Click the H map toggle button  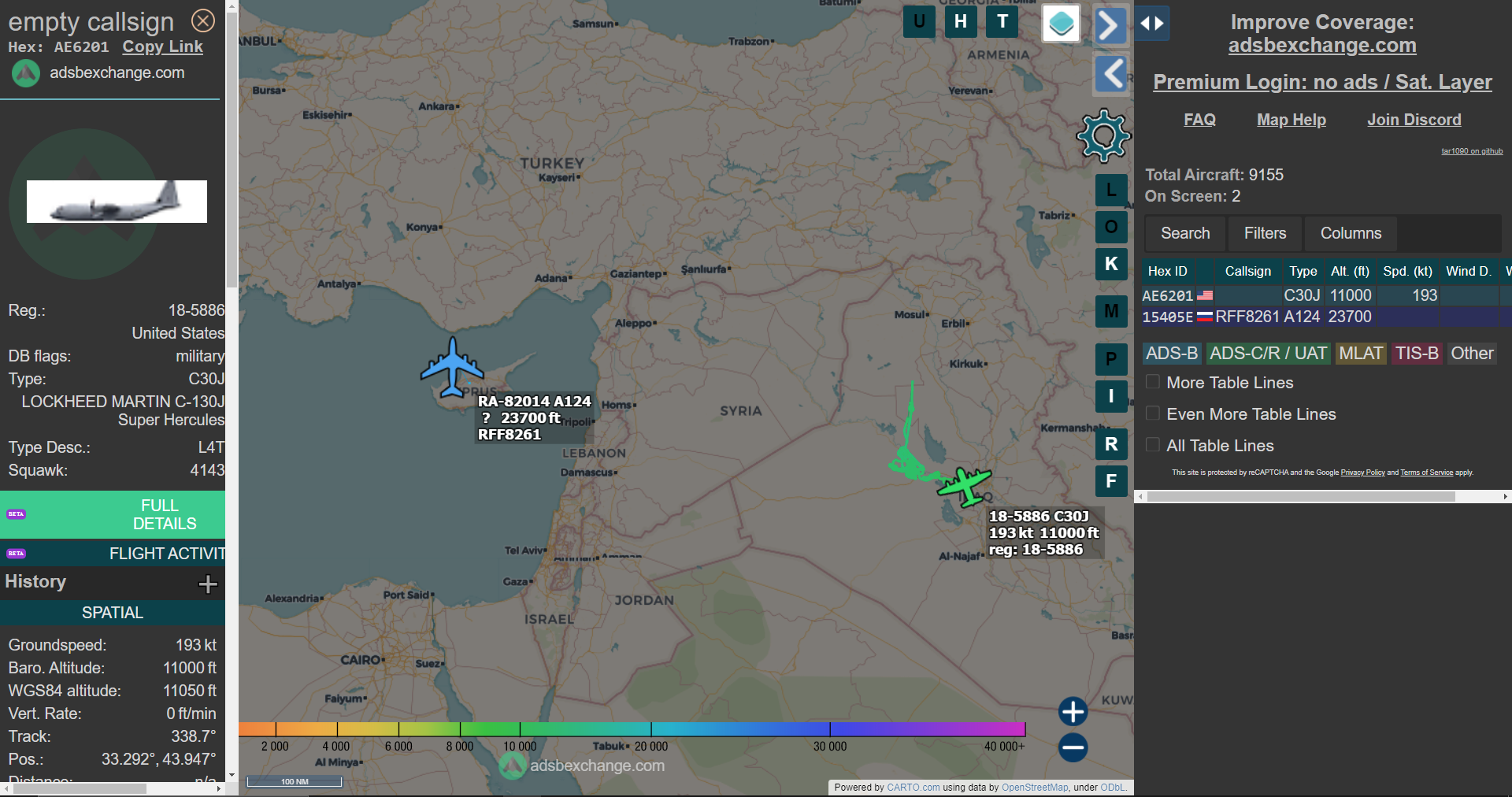pos(961,21)
